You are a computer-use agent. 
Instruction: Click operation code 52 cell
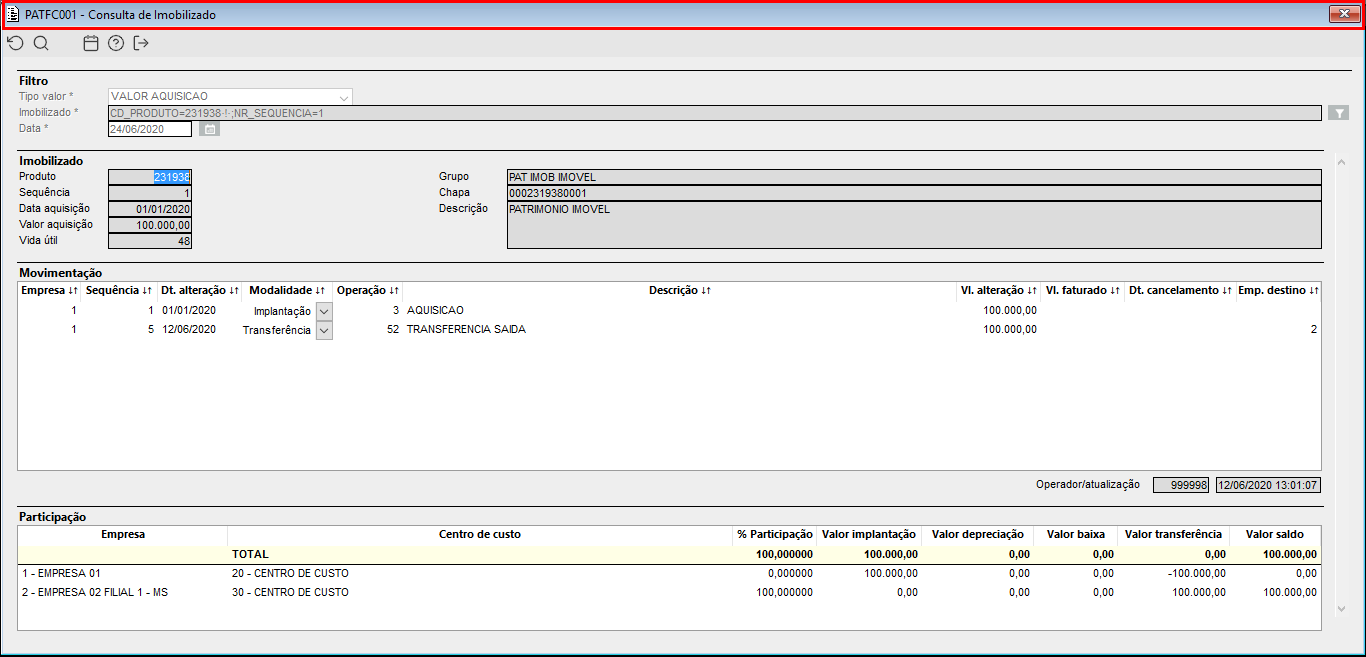coord(393,330)
